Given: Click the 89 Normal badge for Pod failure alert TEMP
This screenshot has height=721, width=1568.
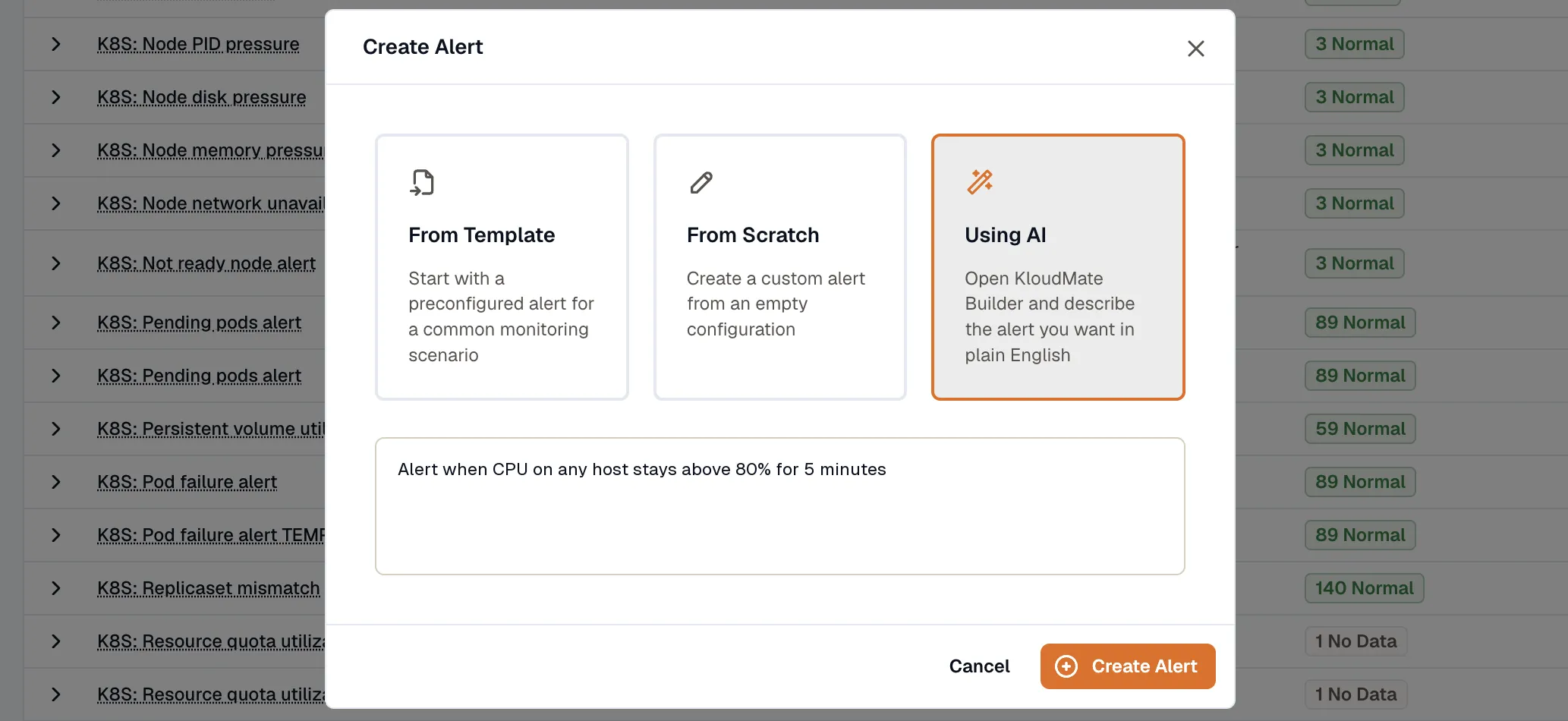Looking at the screenshot, I should click(1360, 535).
